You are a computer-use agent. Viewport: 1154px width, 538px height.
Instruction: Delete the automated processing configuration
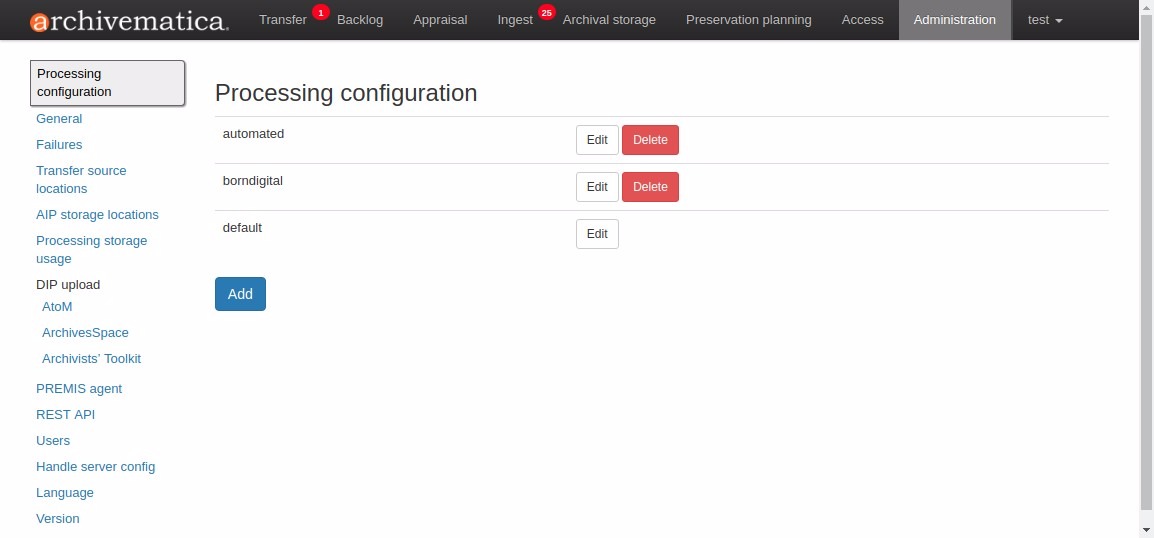click(650, 140)
